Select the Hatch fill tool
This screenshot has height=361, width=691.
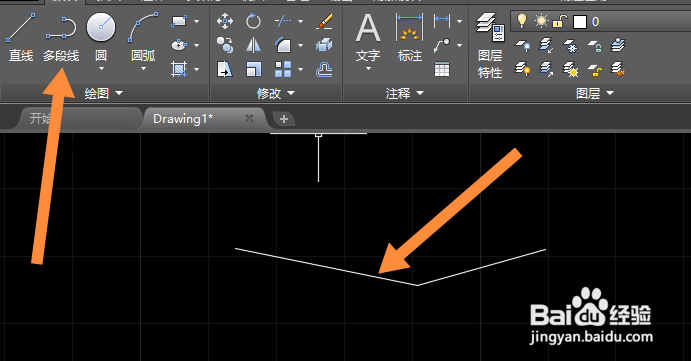pyautogui.click(x=179, y=69)
